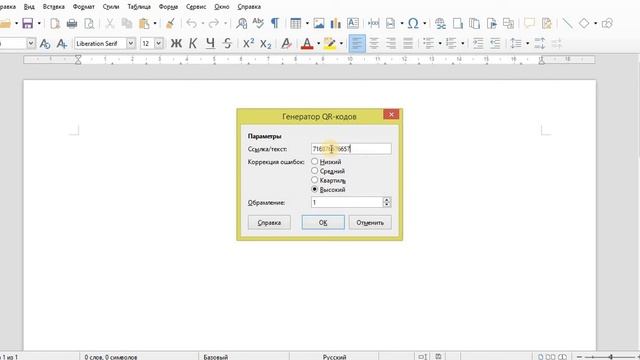
Task: Click the Insert Chart icon
Action: click(x=336, y=23)
